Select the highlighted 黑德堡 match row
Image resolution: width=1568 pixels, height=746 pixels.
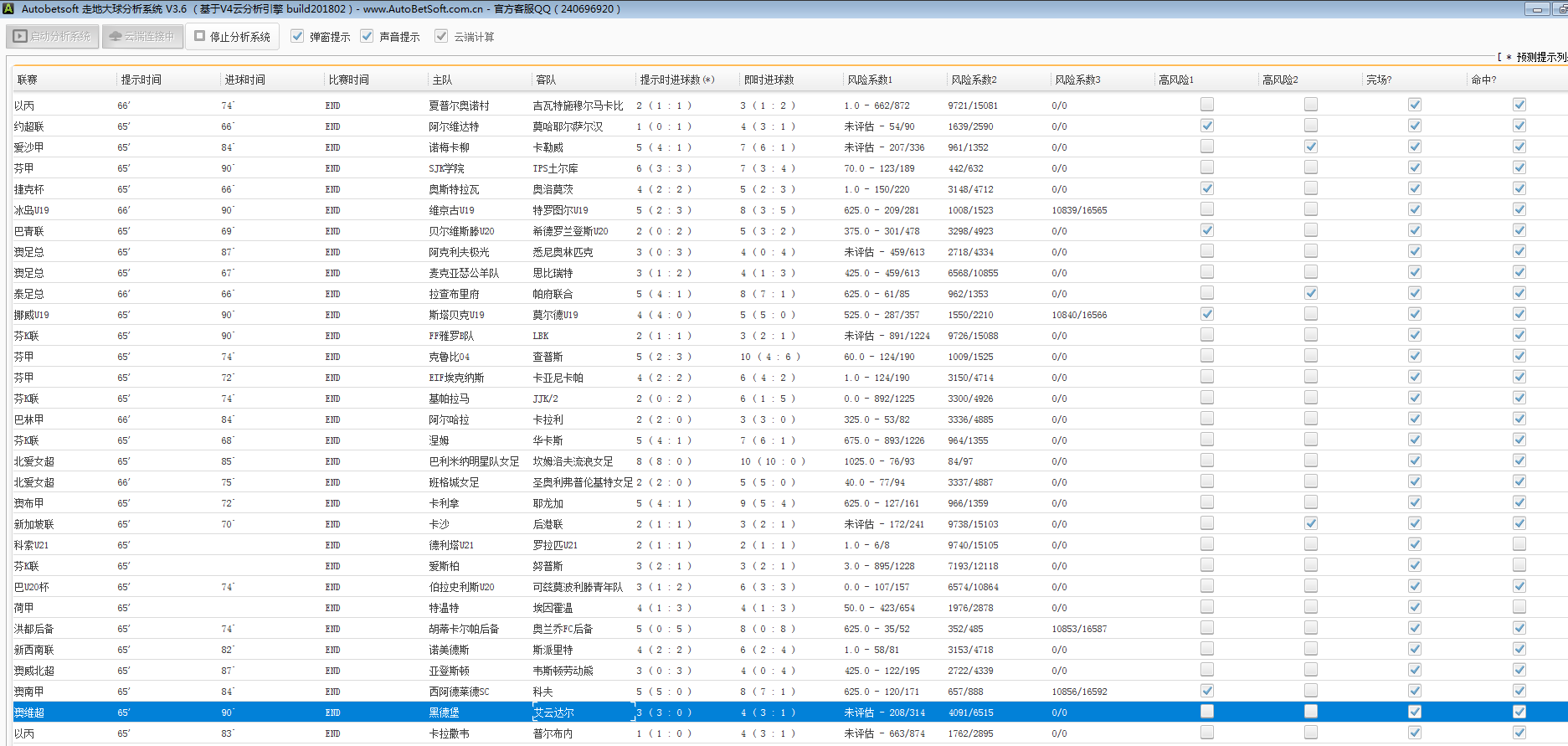[x=444, y=713]
